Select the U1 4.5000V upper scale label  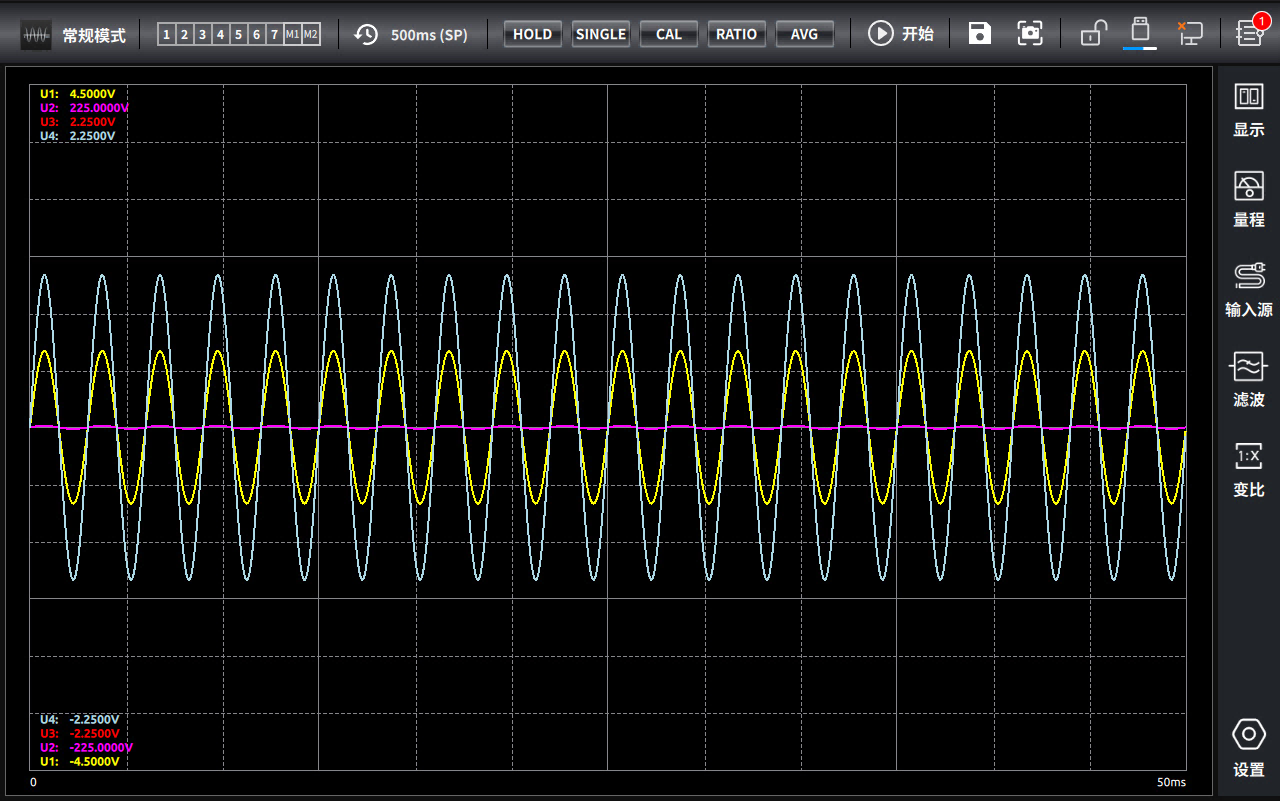(x=78, y=94)
